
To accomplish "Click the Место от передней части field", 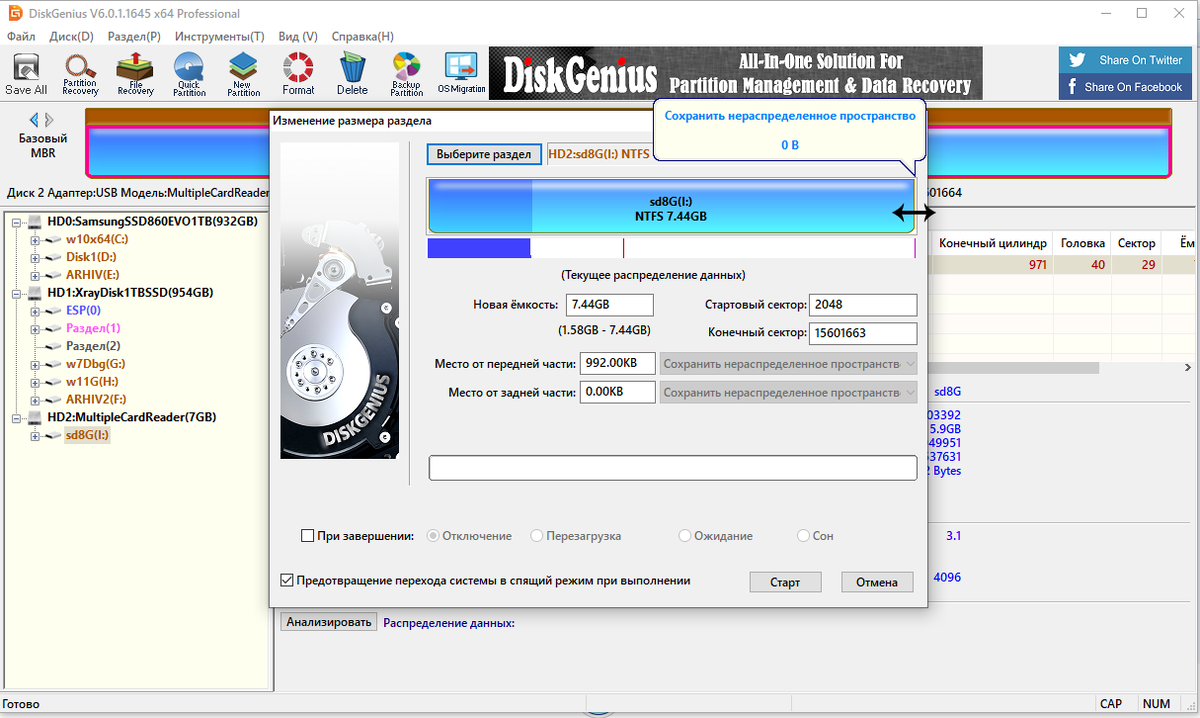I will [x=616, y=364].
